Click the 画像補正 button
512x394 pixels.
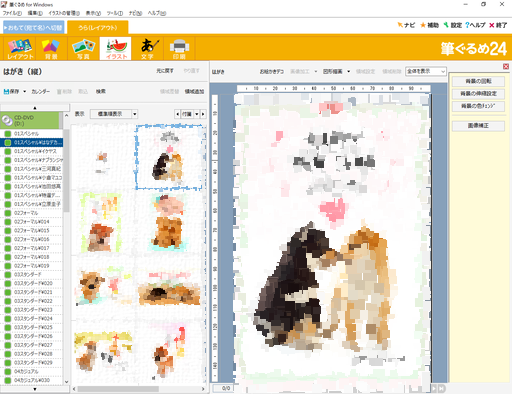click(478, 125)
